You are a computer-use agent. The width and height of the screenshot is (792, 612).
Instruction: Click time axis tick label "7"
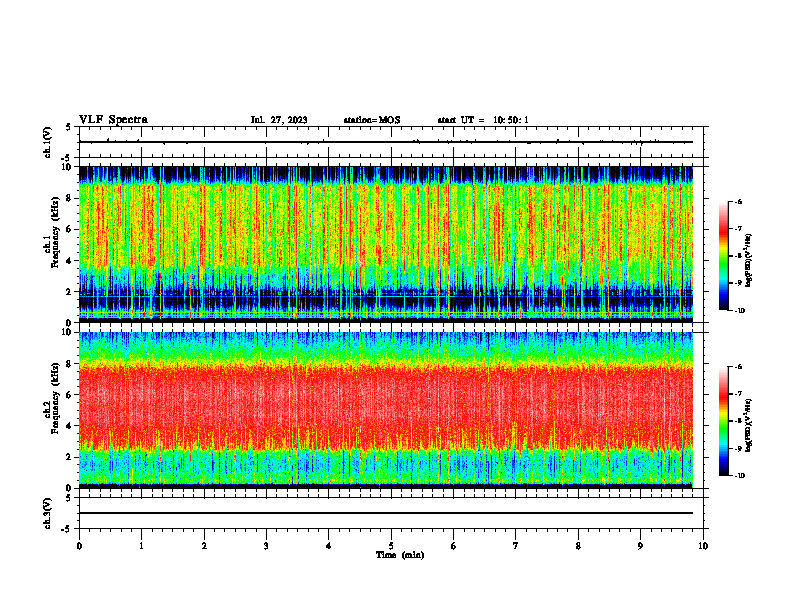point(516,546)
